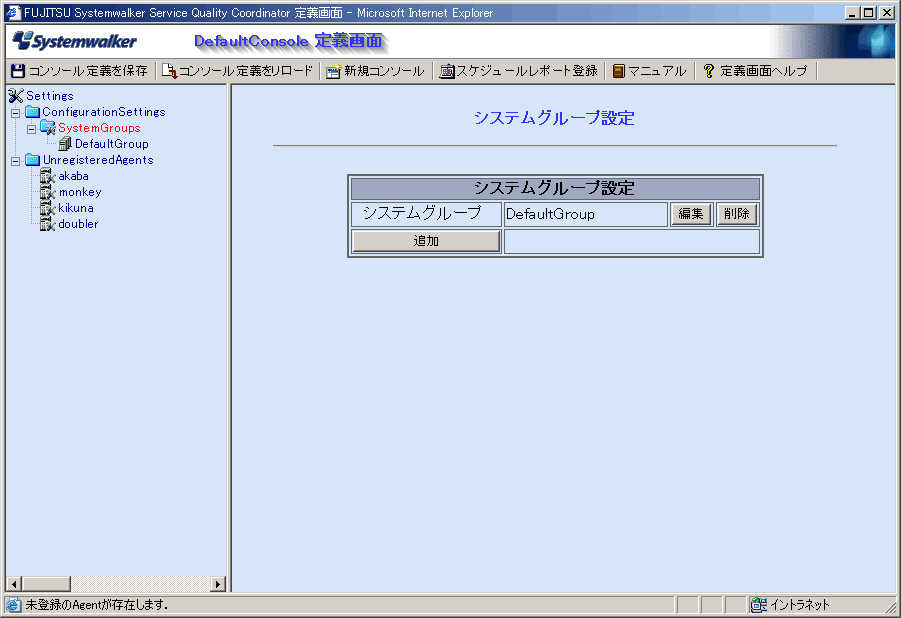Open the manual book icon
The width and height of the screenshot is (901, 618).
(x=619, y=71)
